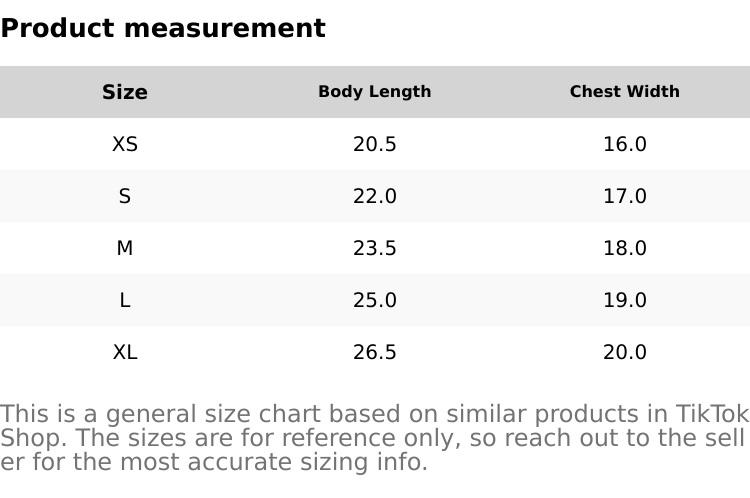Select the XS size cell
750x498 pixels.
[125, 144]
